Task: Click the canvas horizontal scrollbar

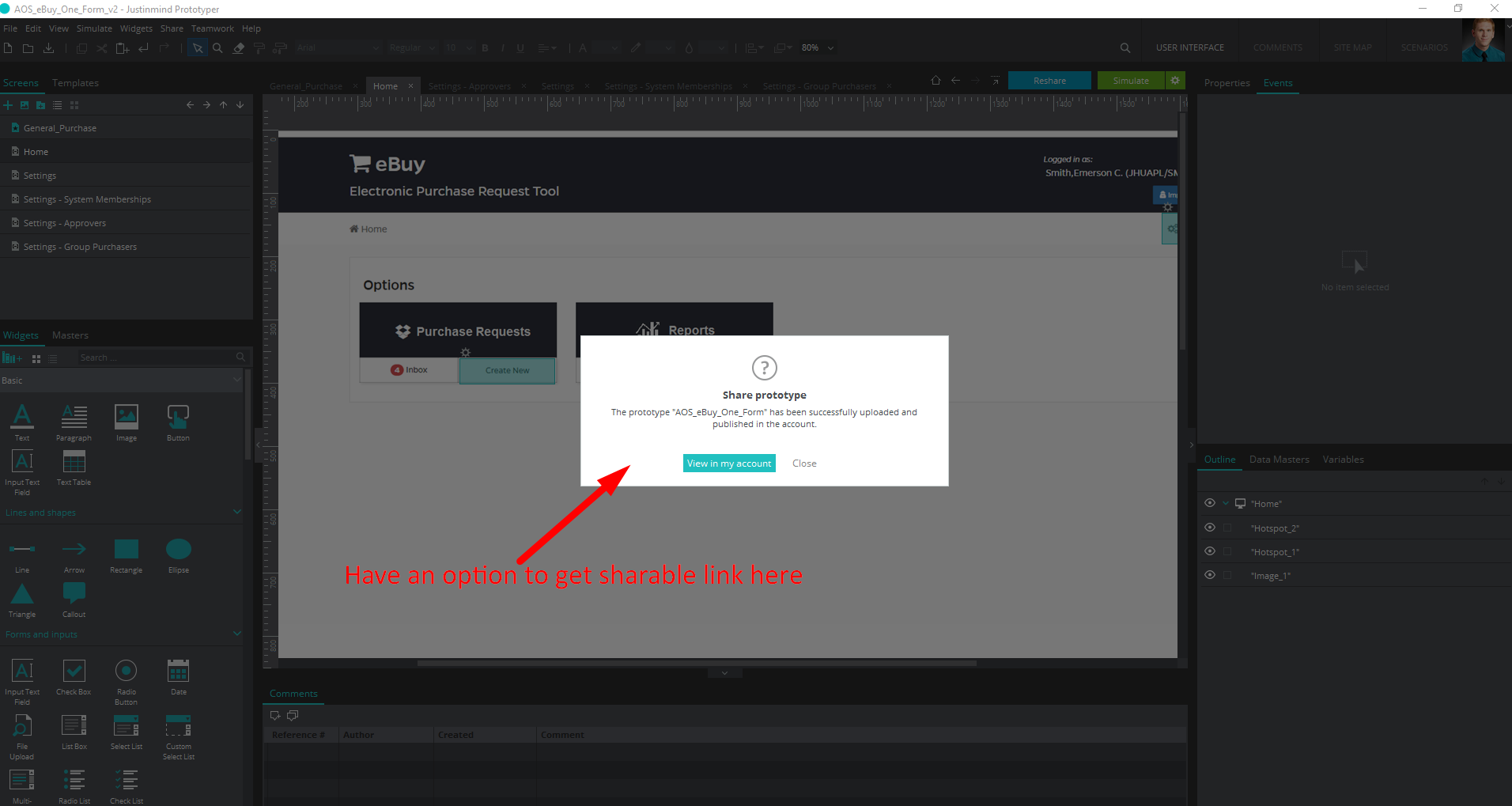Action: [696, 663]
